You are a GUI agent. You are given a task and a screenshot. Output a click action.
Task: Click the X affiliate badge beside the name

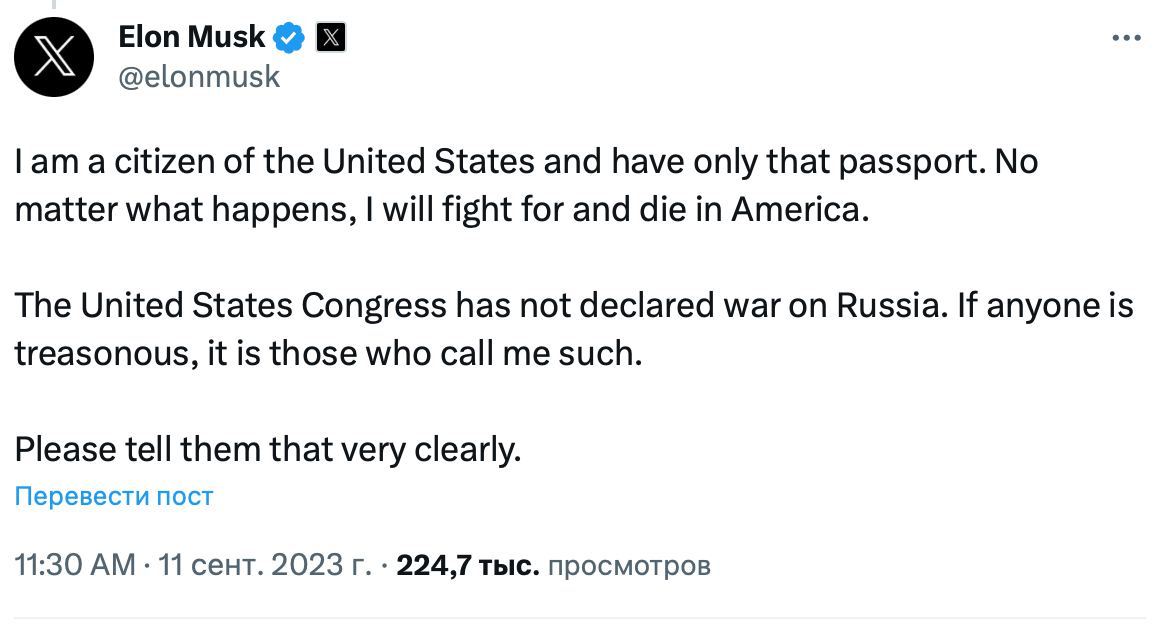point(331,38)
